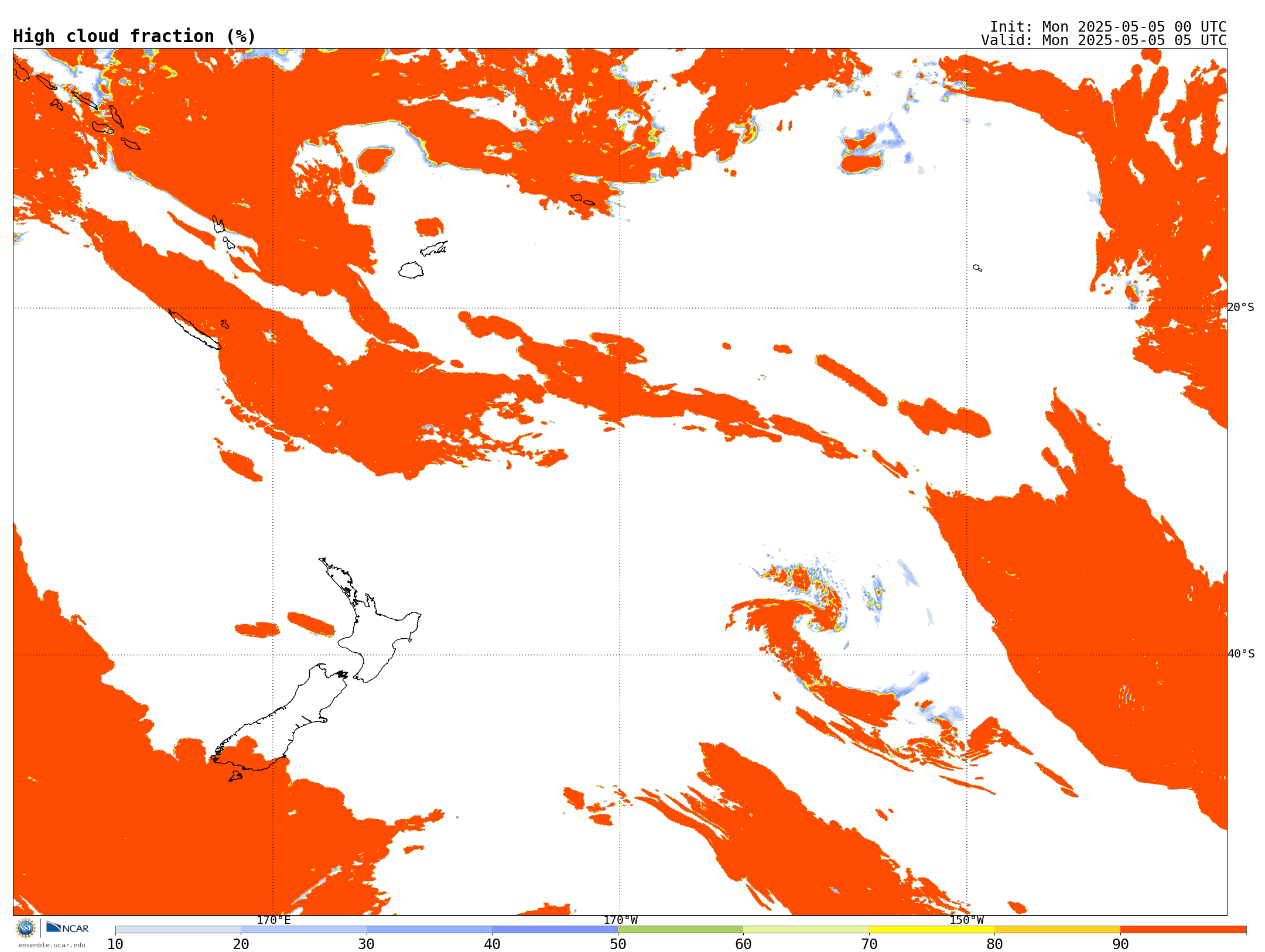
Task: Click the 30-40 blue colorbar segment
Action: point(429,930)
